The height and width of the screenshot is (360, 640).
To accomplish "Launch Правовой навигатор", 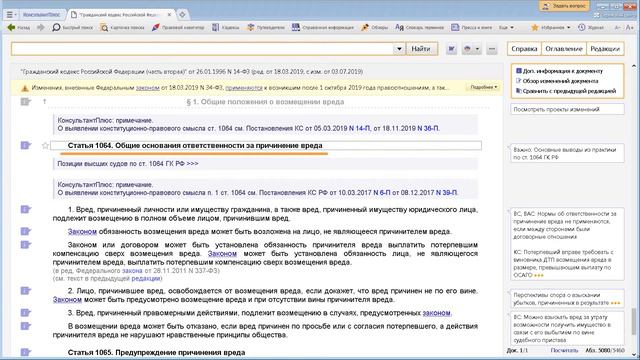I will (x=178, y=27).
